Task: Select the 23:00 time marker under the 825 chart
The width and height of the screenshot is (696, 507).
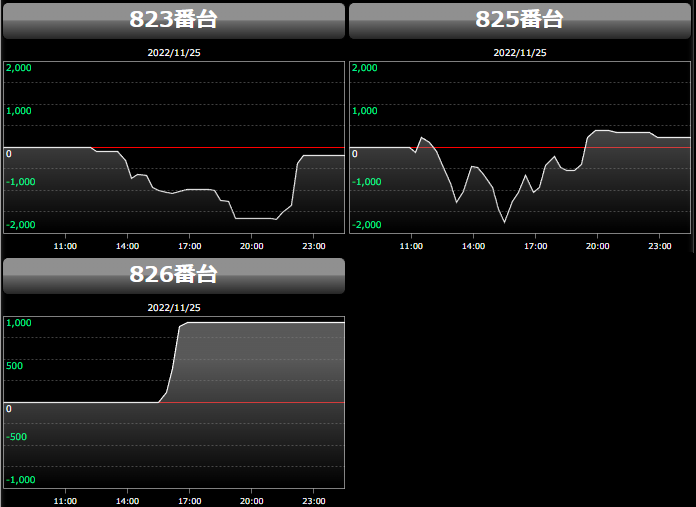Action: point(658,245)
